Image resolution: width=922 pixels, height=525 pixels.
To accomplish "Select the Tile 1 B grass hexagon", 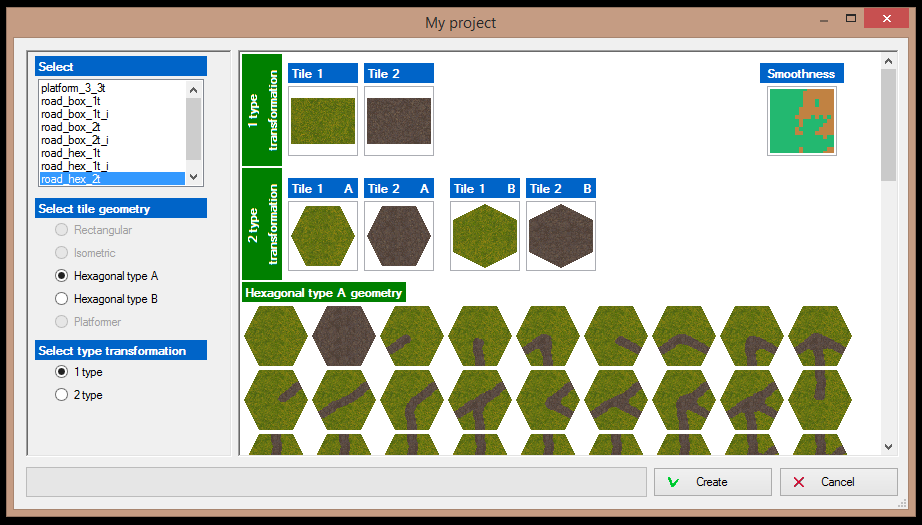I will (484, 236).
